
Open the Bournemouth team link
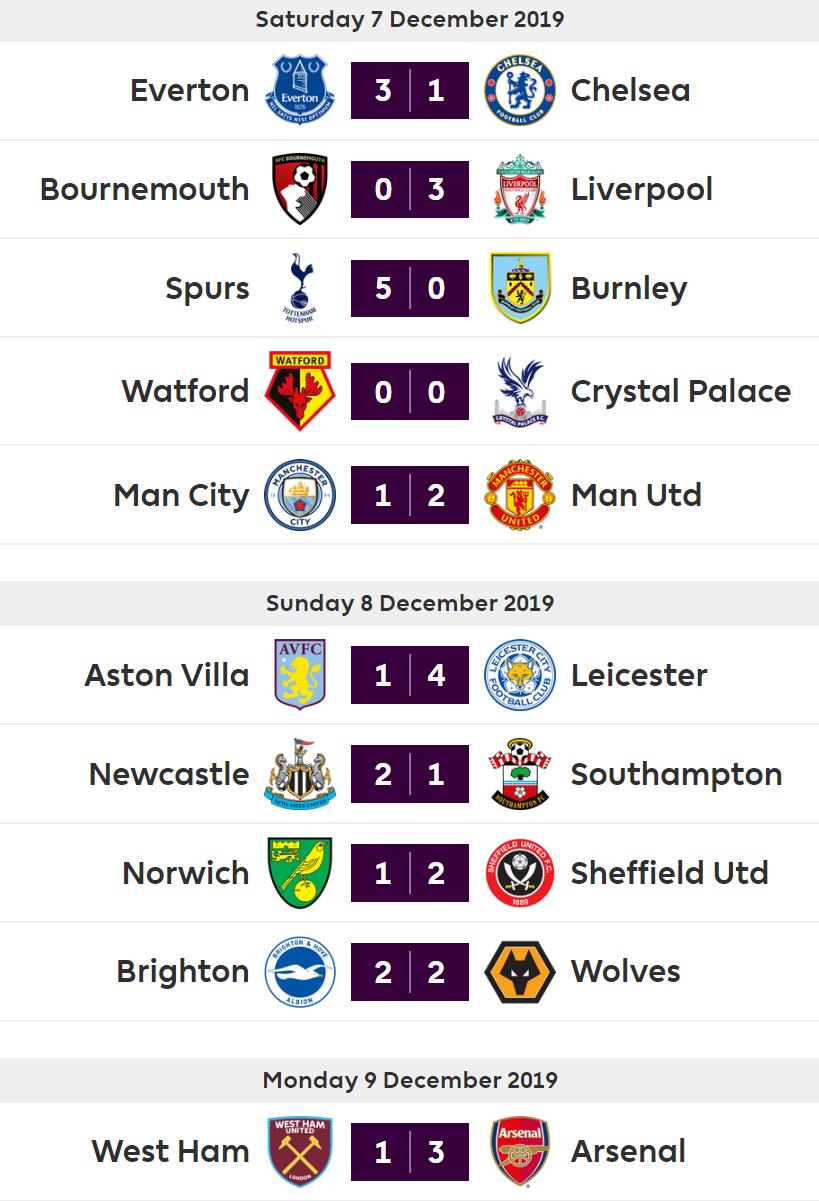tap(145, 189)
